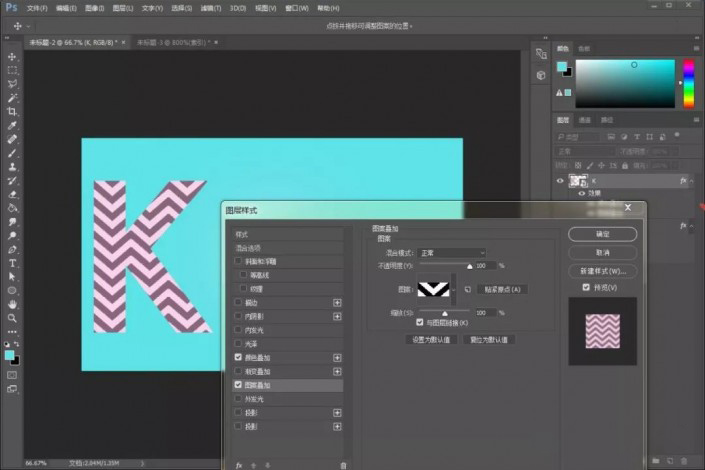The width and height of the screenshot is (705, 470).
Task: Select the Path Selection arrow tool
Action: (x=12, y=277)
